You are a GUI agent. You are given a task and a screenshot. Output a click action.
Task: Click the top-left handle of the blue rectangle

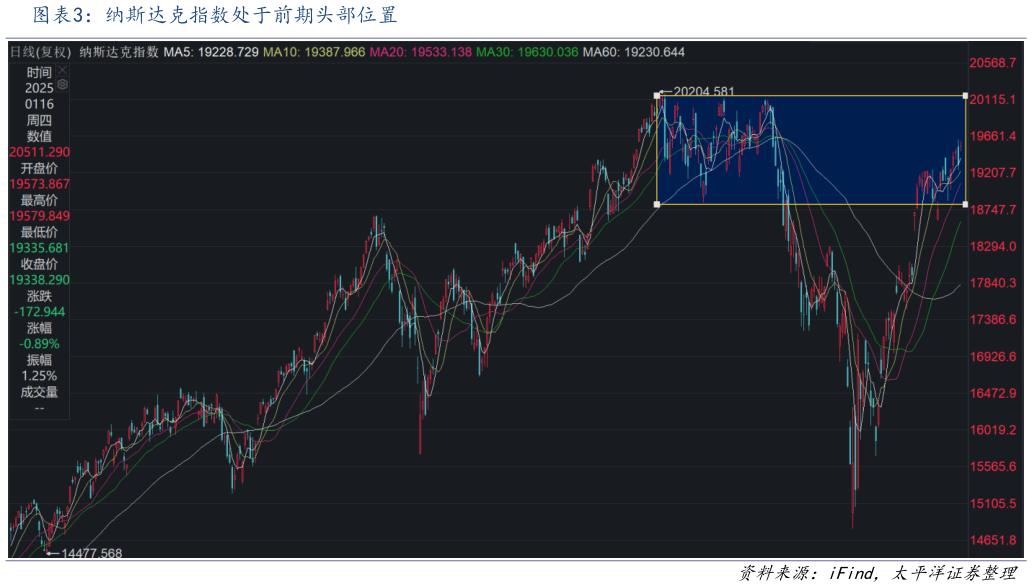click(657, 96)
